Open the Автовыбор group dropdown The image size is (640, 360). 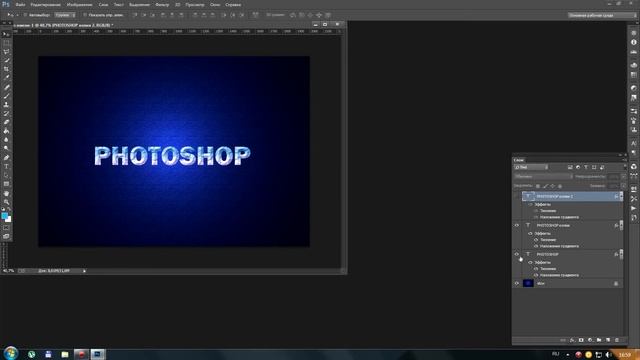coord(65,15)
